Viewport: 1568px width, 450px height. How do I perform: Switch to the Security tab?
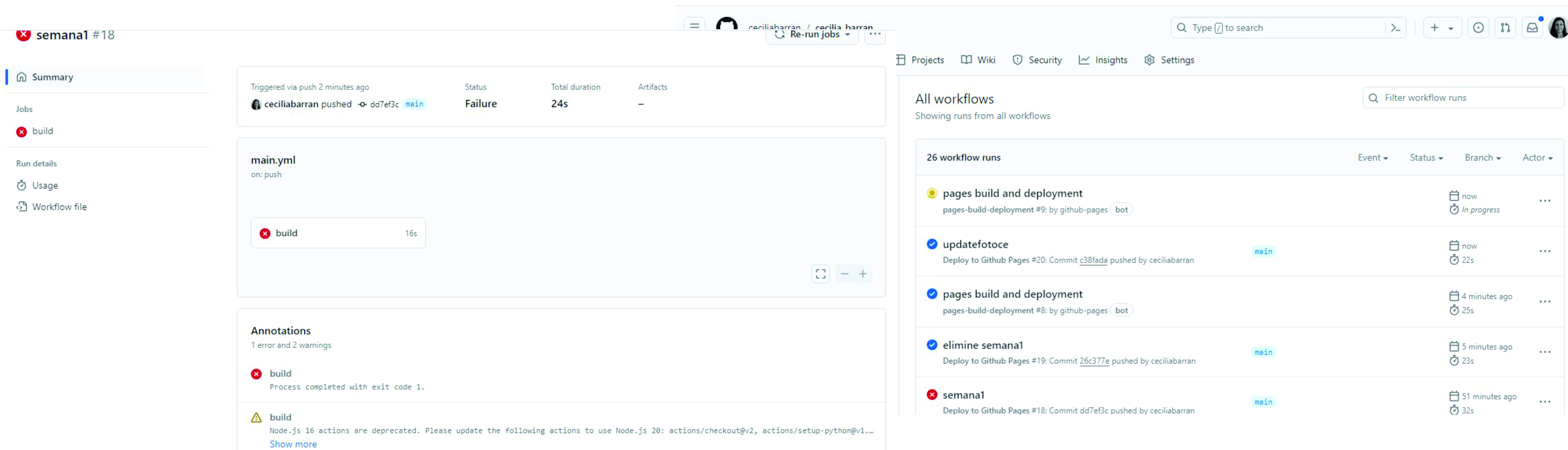click(x=1037, y=60)
